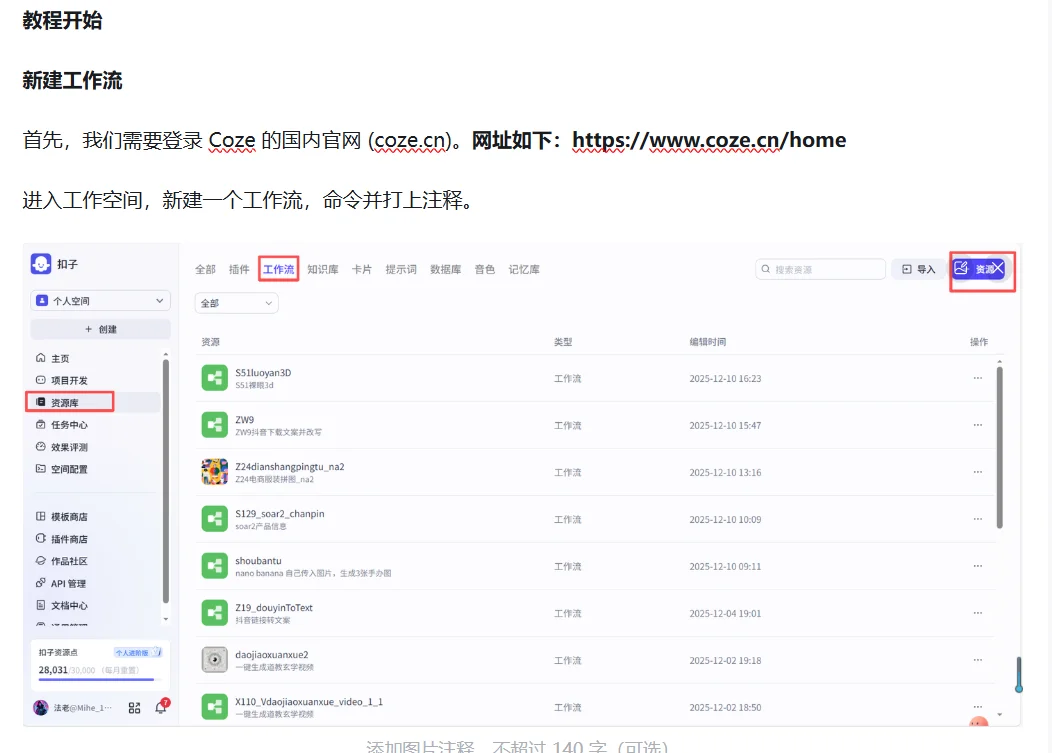Viewport: 1052px width, 753px height.
Task: Click the shoubantu workflow name
Action: [x=258, y=560]
